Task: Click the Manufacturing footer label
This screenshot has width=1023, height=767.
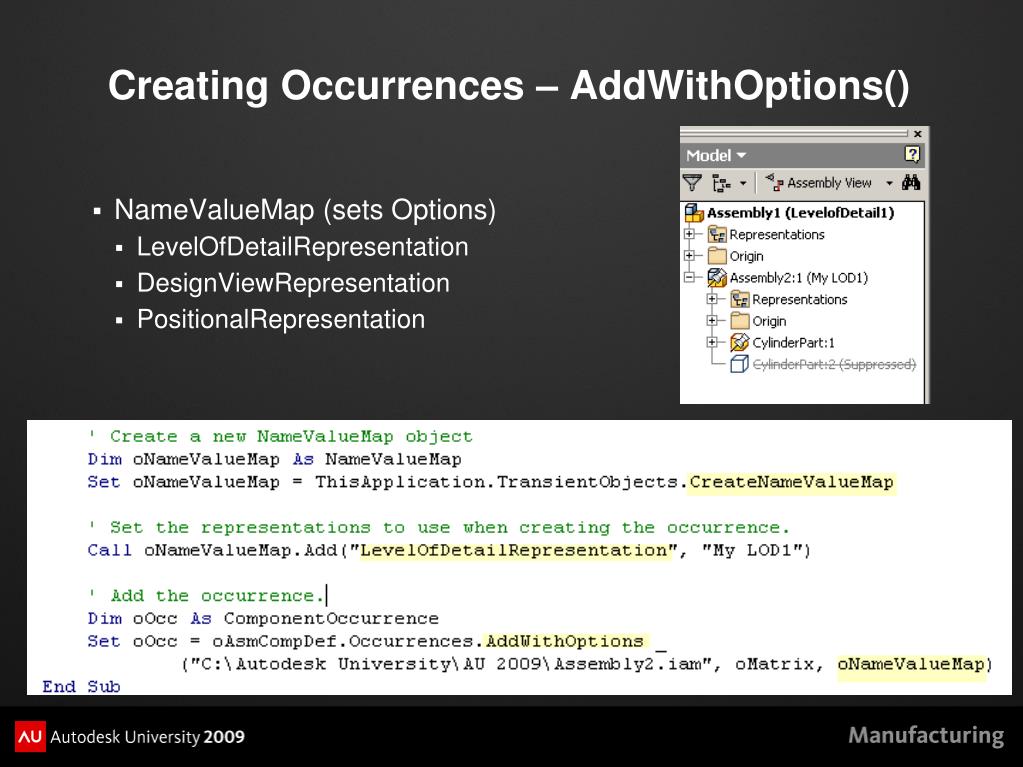Action: pyautogui.click(x=926, y=736)
